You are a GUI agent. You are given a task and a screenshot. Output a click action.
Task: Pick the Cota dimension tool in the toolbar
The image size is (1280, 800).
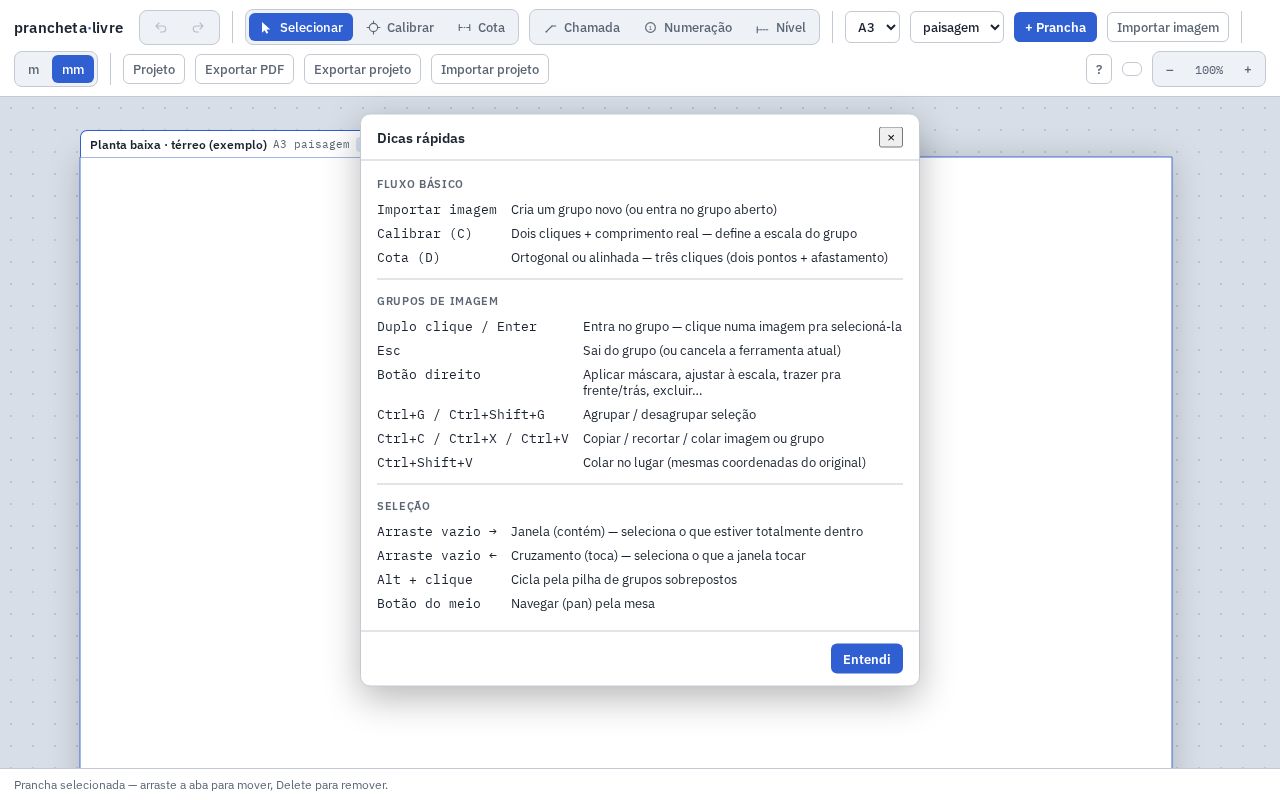pos(481,27)
